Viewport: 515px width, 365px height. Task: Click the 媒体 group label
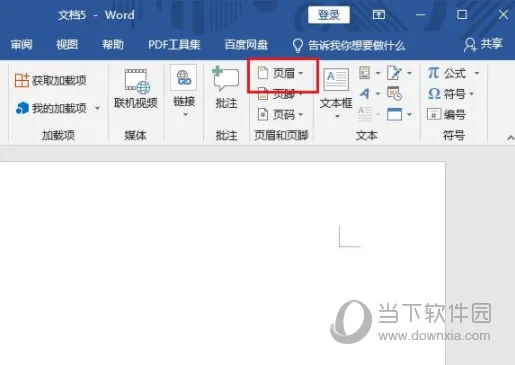click(x=135, y=135)
